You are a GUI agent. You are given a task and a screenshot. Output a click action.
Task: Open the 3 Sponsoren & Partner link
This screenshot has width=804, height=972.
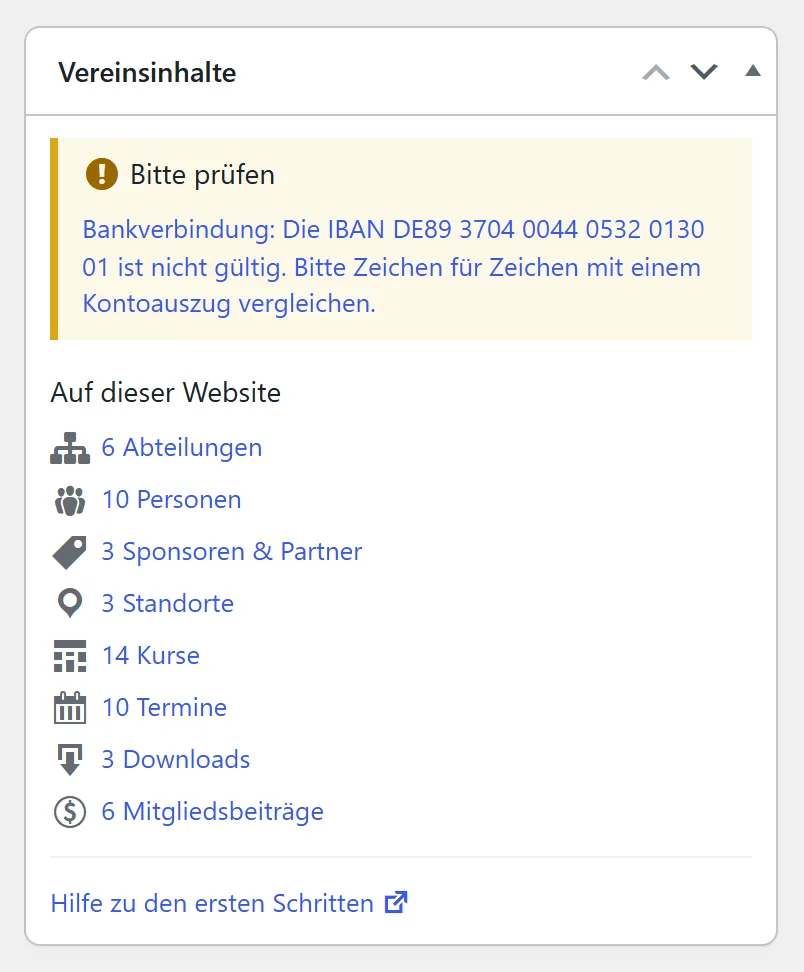(x=232, y=552)
